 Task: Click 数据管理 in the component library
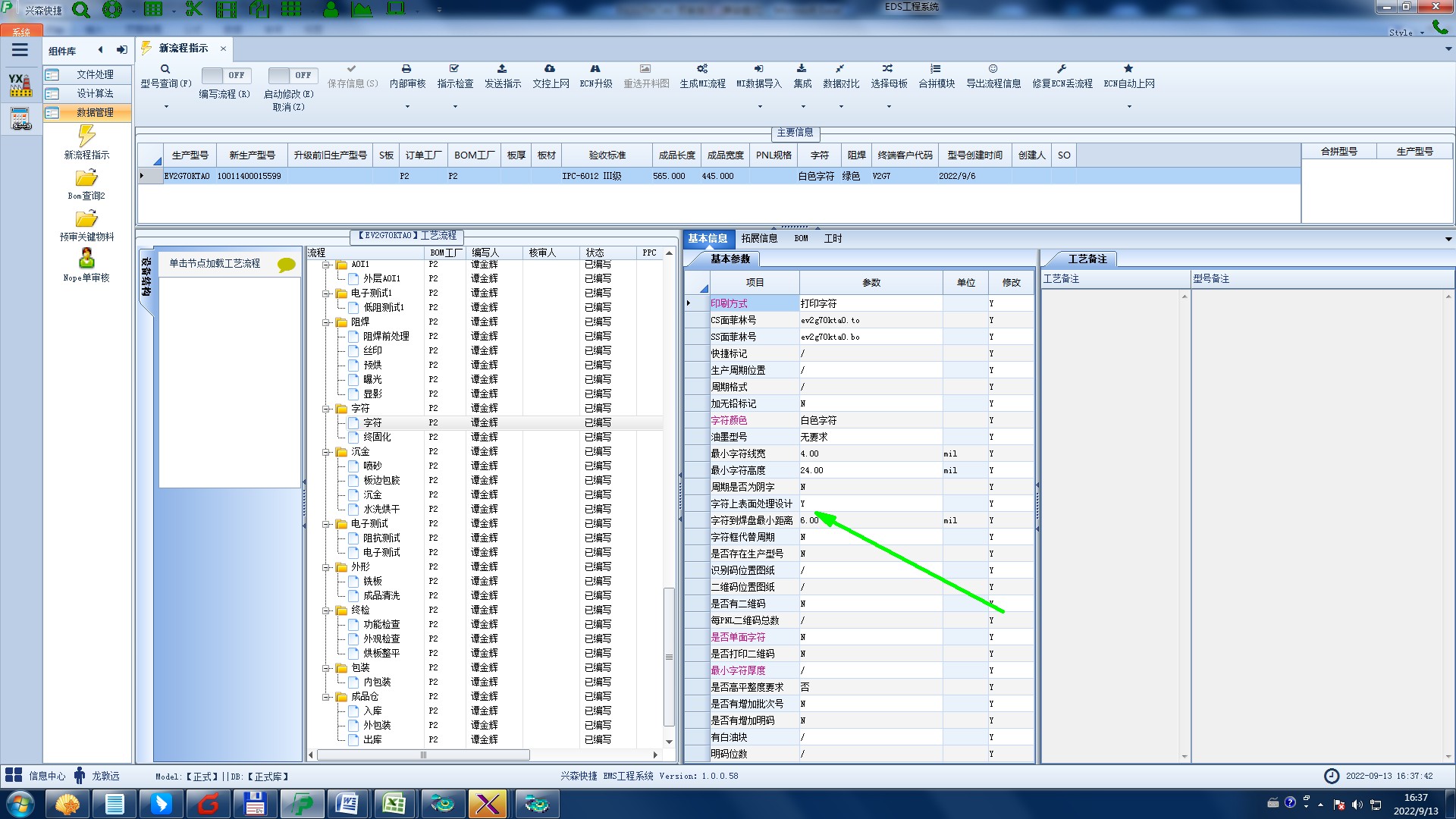[x=95, y=112]
